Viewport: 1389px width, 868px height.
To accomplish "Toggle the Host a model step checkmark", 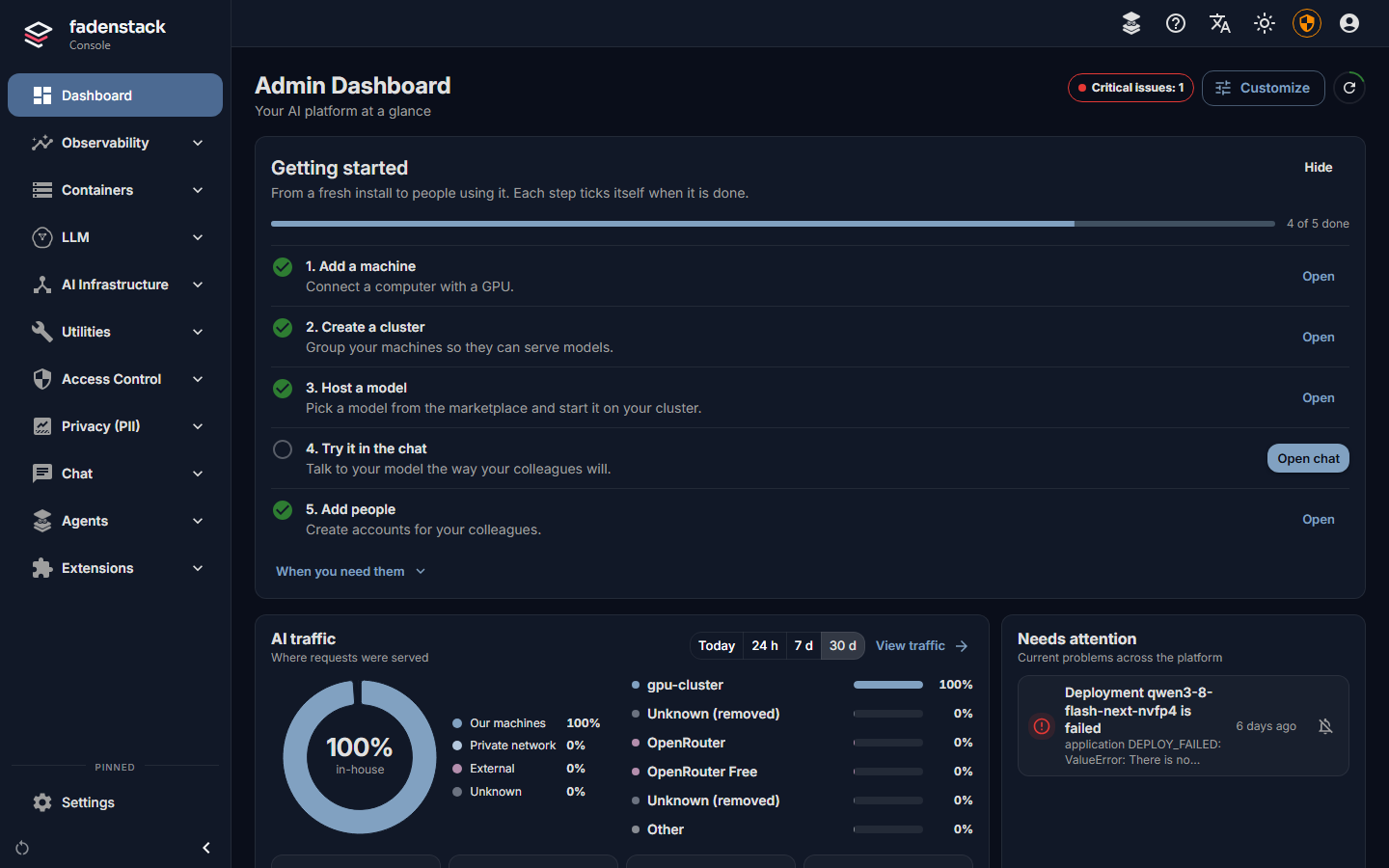I will coord(283,389).
